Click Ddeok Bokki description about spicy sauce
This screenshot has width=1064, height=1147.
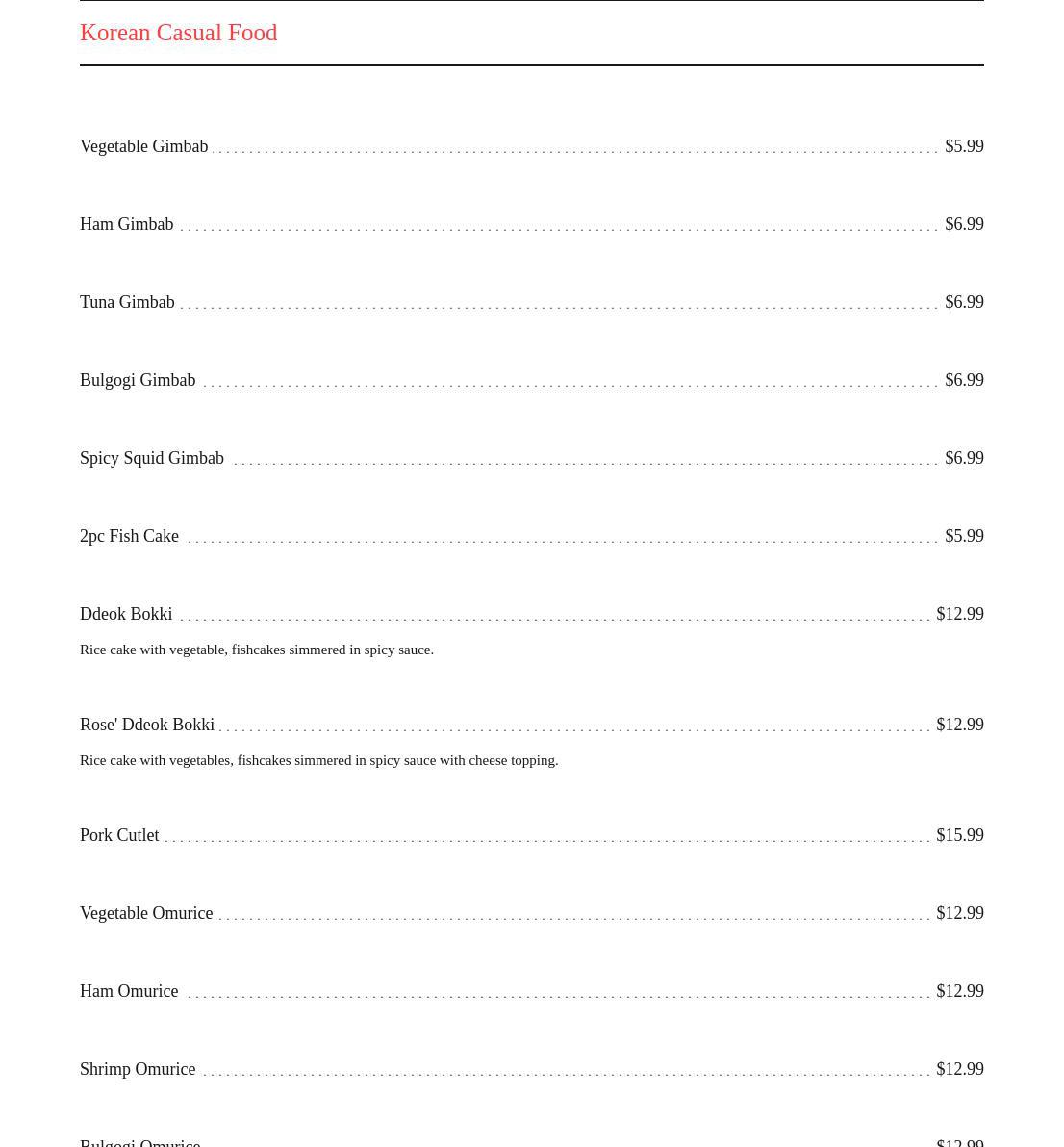(x=257, y=650)
